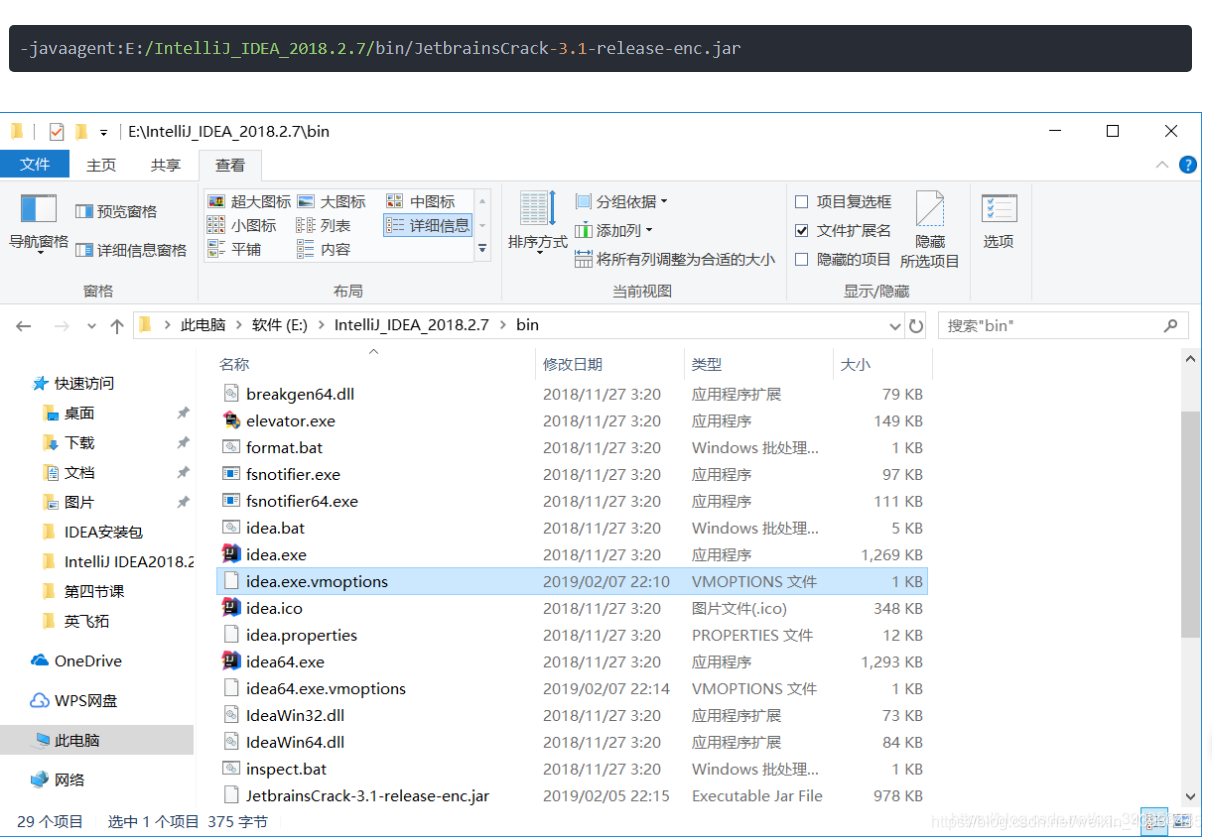The width and height of the screenshot is (1212, 840).
Task: Go forward using the right arrow
Action: pos(61,326)
